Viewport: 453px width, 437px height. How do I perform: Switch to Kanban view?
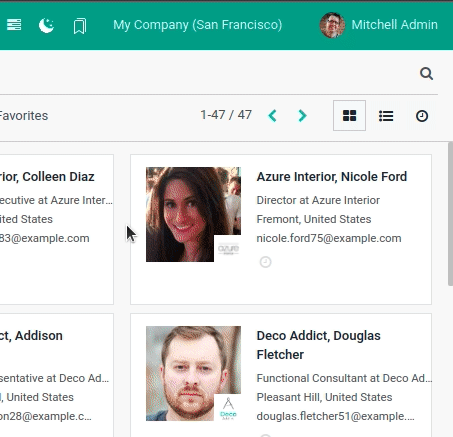tap(349, 116)
